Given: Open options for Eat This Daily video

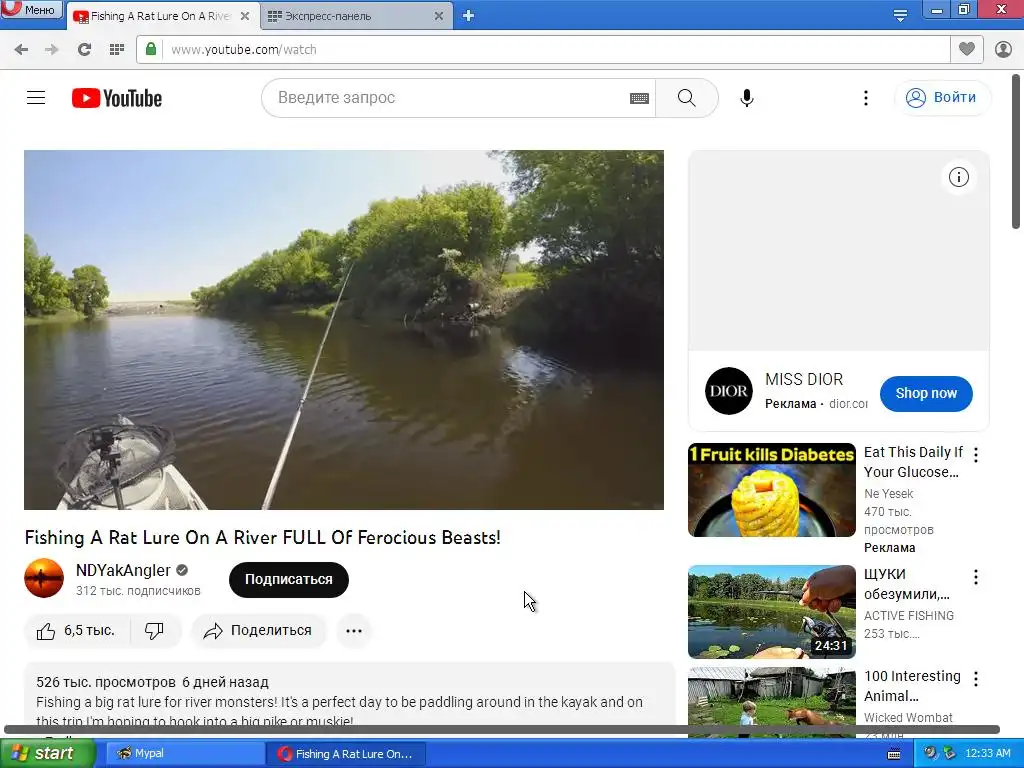Looking at the screenshot, I should point(976,455).
